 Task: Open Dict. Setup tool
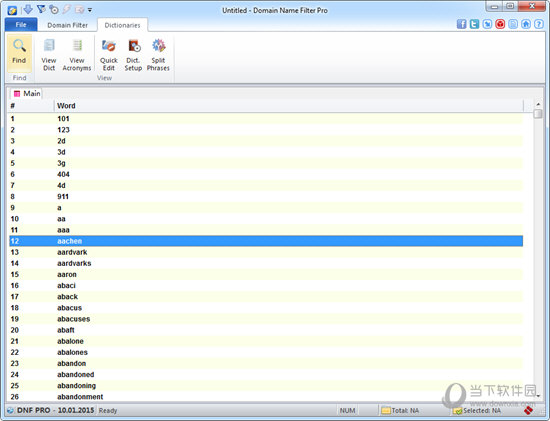[133, 55]
